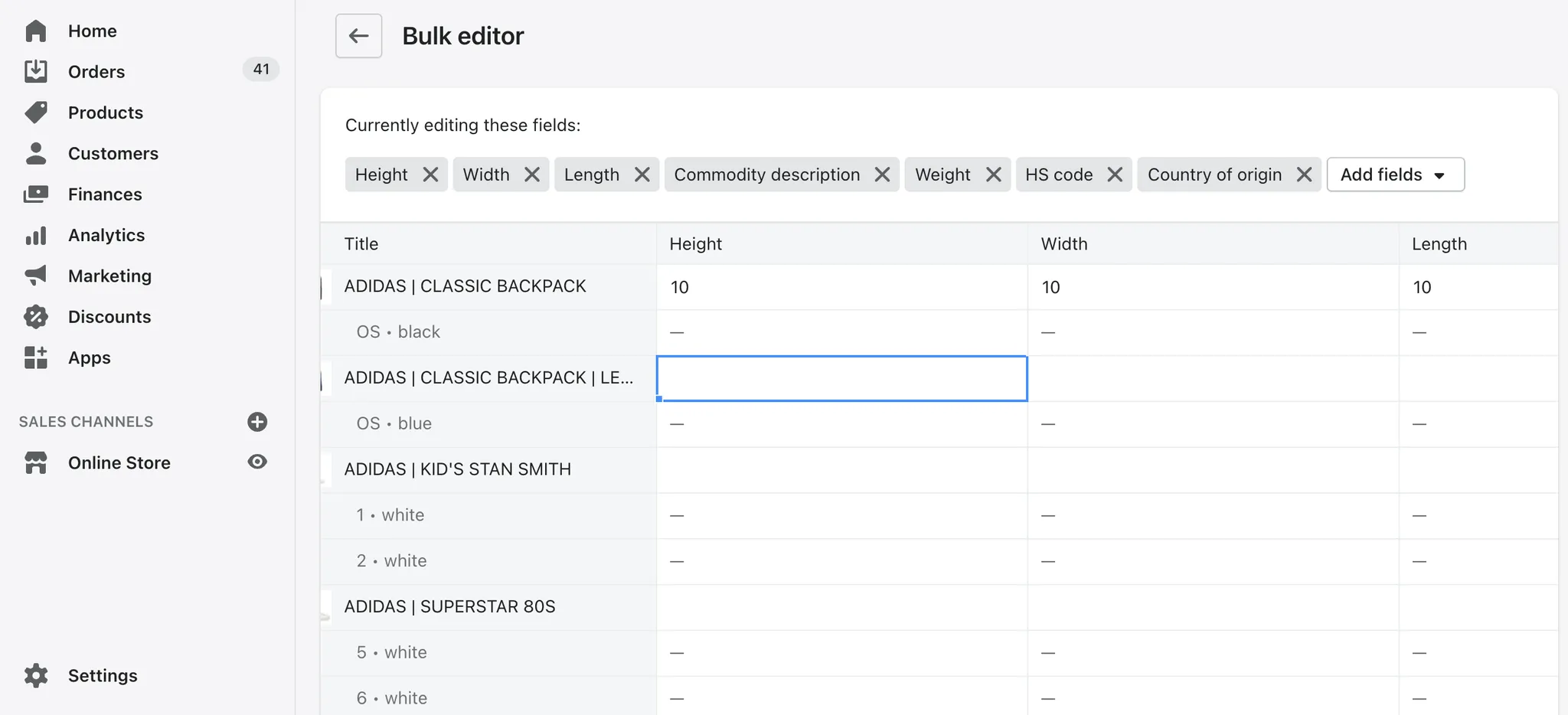
Task: Remove the Width field chip
Action: click(531, 175)
